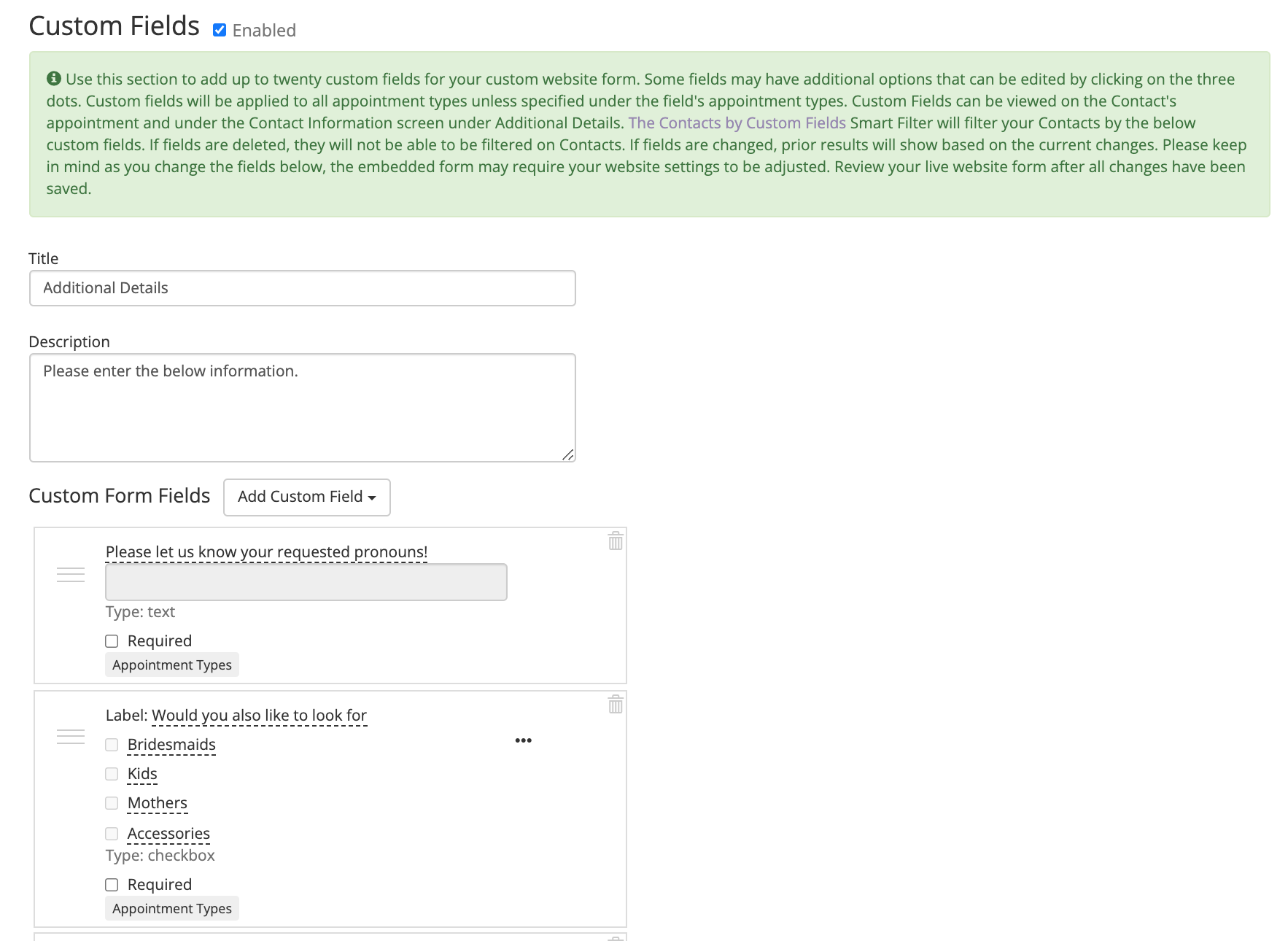Open the Add Custom Field dropdown

(307, 497)
